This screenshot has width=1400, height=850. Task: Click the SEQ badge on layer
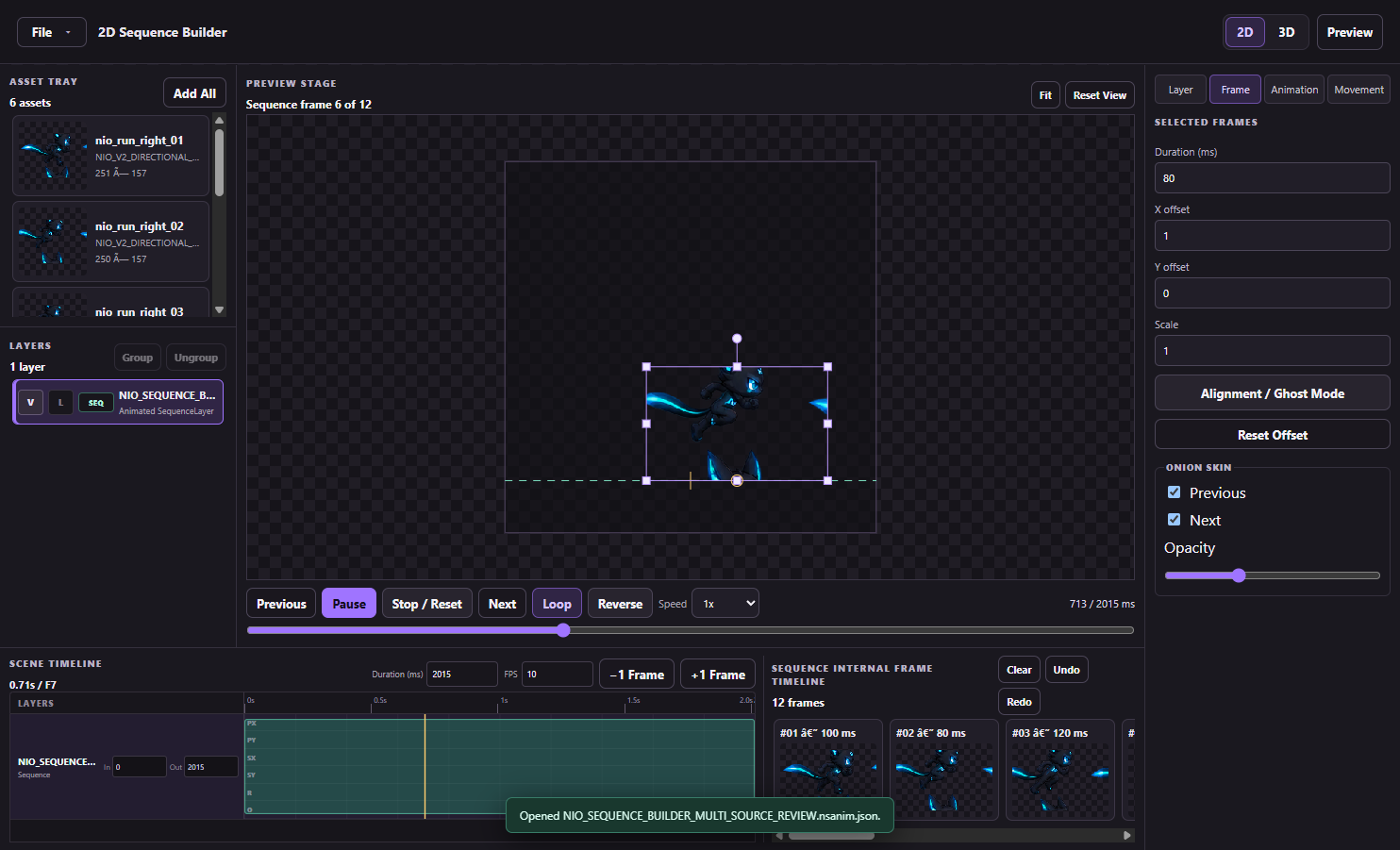pos(96,403)
